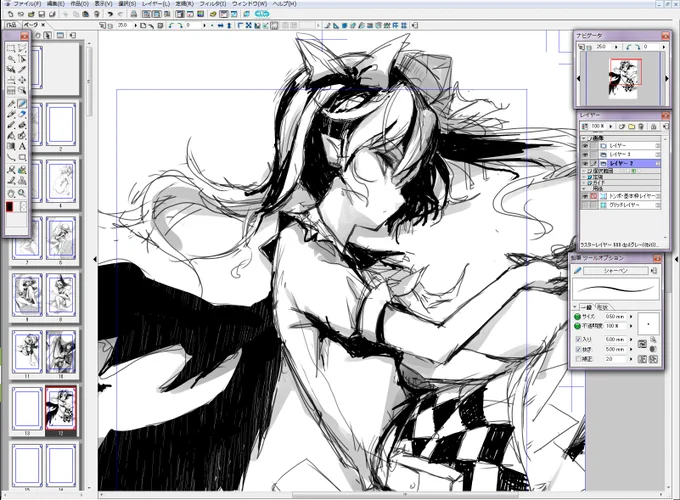Click the flip horizontal icon above canvas
Viewport: 680px width, 500px height.
click(x=220, y=26)
